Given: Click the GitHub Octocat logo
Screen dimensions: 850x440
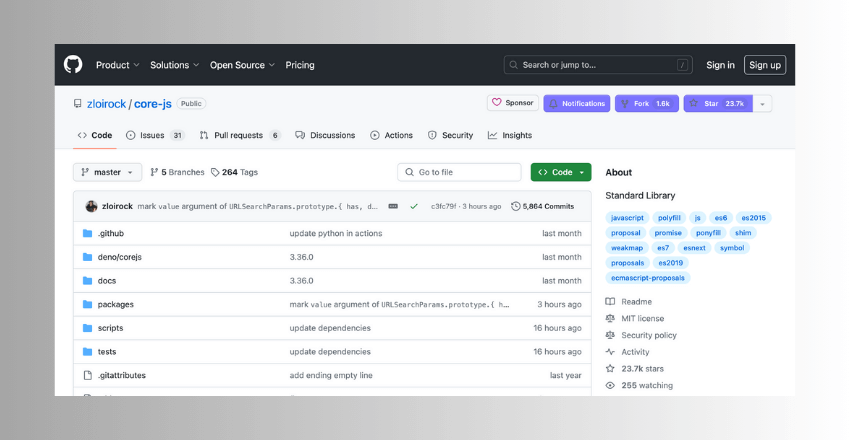Looking at the screenshot, I should (x=73, y=64).
